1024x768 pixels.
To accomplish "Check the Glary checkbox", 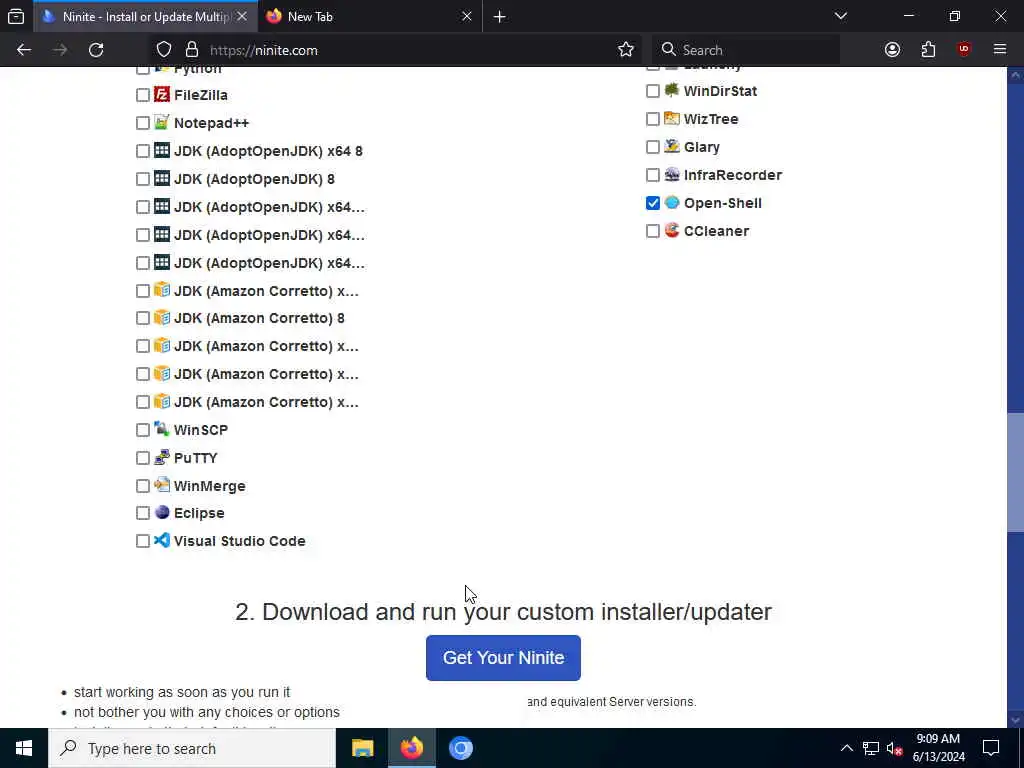I will 653,147.
